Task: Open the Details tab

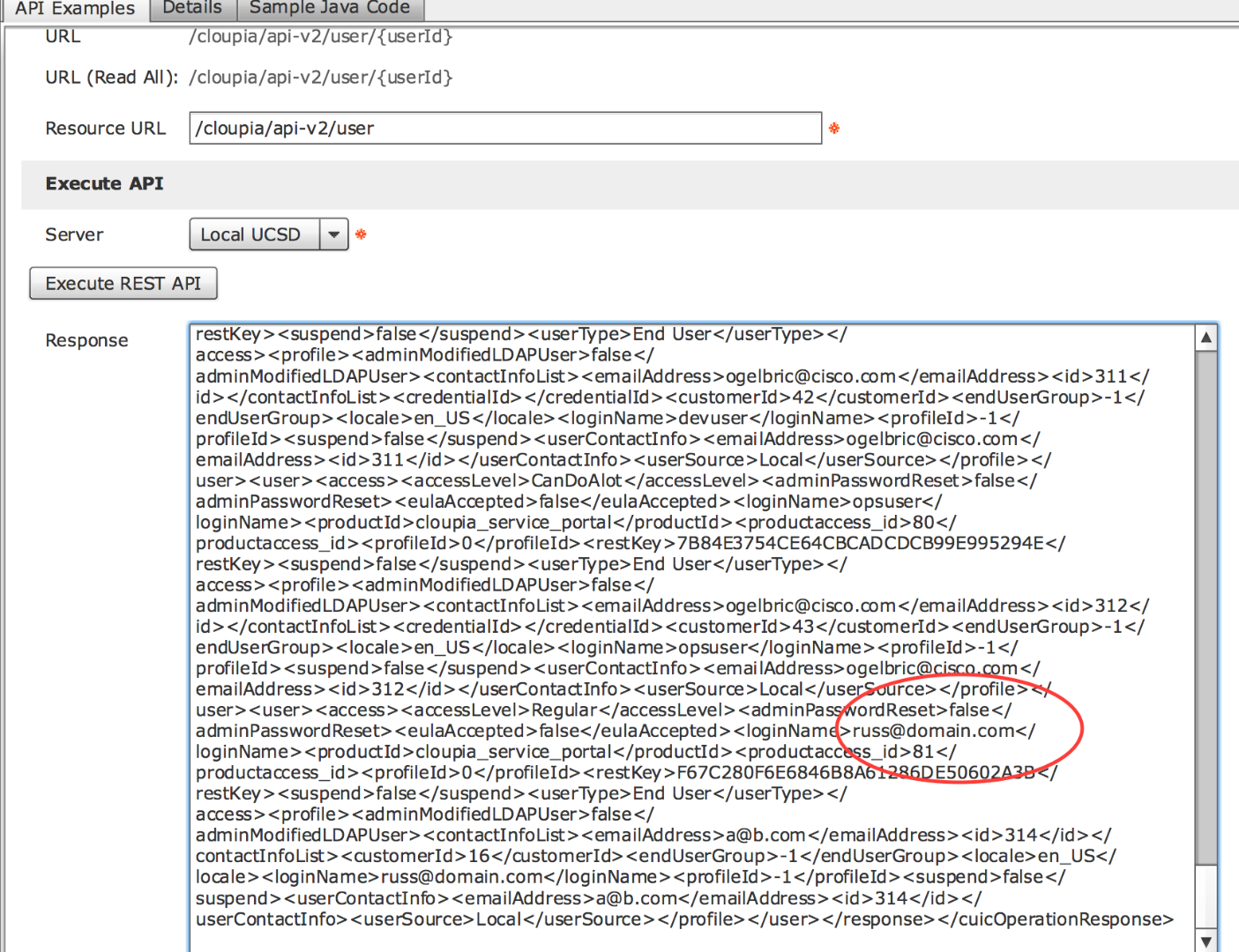Action: tap(192, 9)
